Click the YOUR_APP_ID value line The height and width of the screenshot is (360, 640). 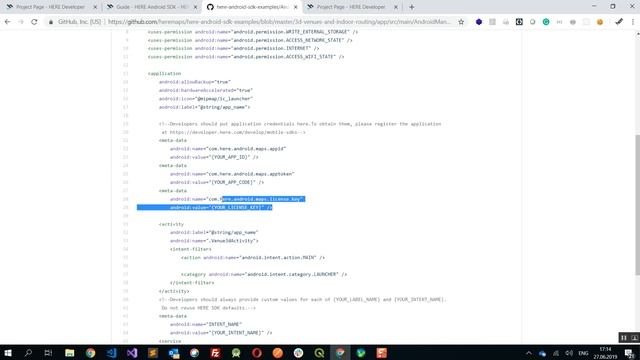coord(214,157)
